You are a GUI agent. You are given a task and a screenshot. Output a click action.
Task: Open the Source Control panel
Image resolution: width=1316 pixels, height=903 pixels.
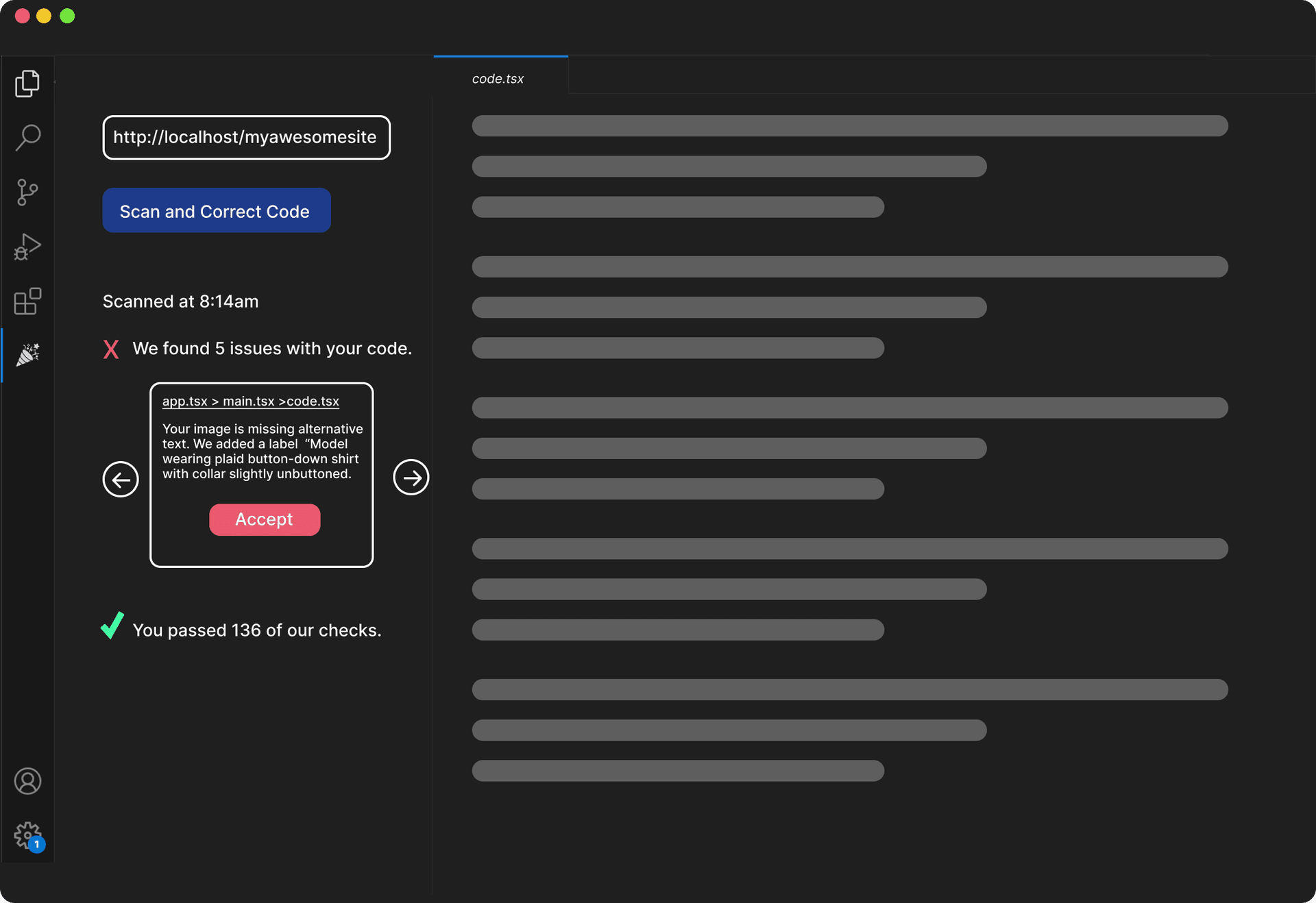27,191
